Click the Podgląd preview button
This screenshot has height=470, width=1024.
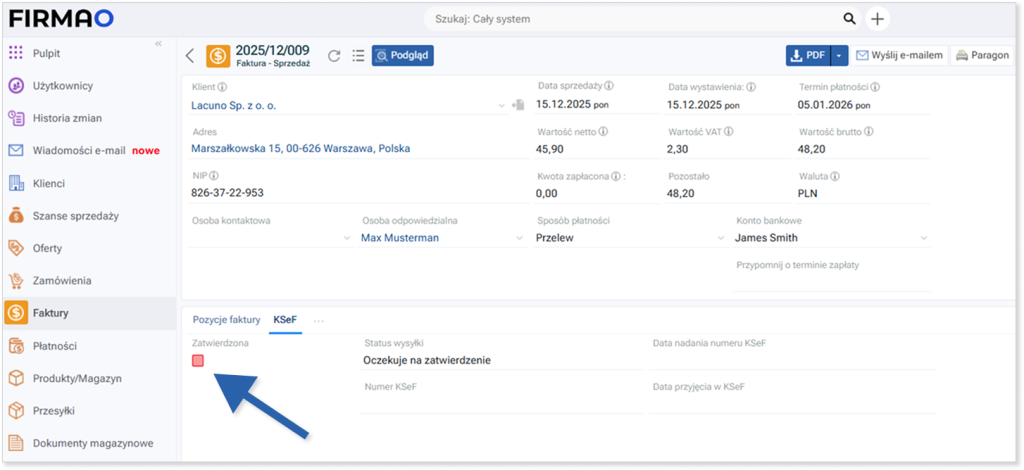pos(402,56)
